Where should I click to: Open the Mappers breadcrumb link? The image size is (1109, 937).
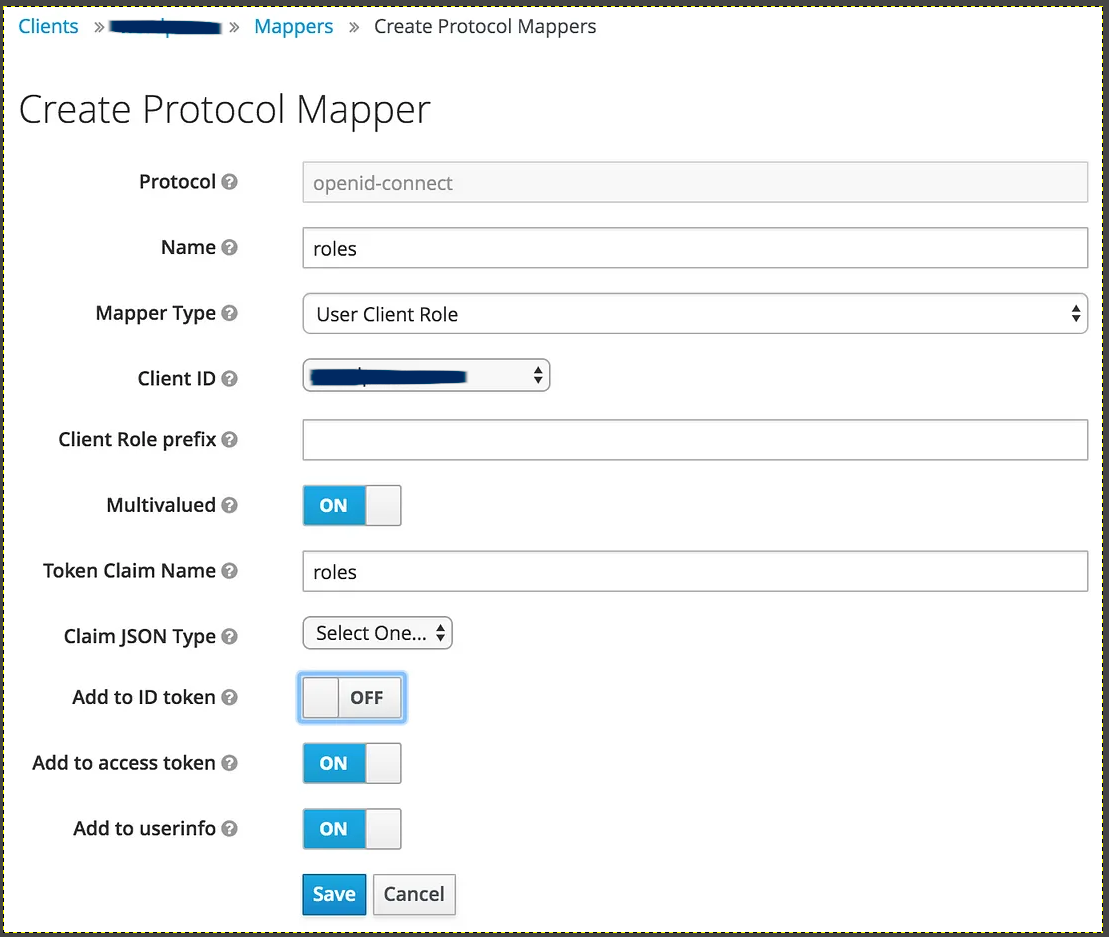(x=294, y=27)
